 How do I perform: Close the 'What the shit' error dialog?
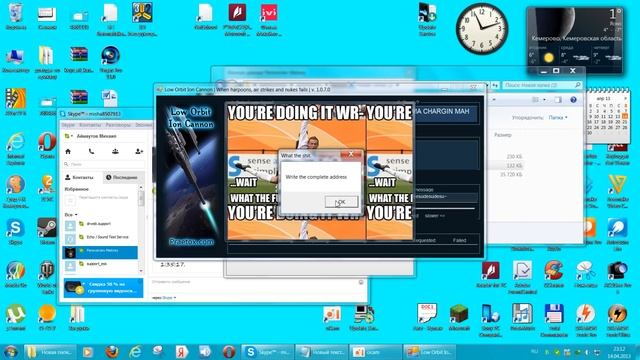point(351,154)
